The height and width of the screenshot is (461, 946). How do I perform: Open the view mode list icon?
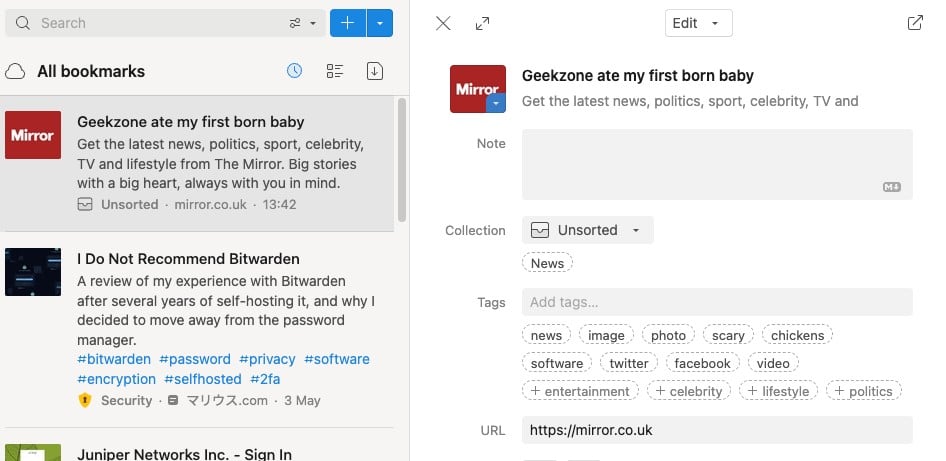coord(335,71)
